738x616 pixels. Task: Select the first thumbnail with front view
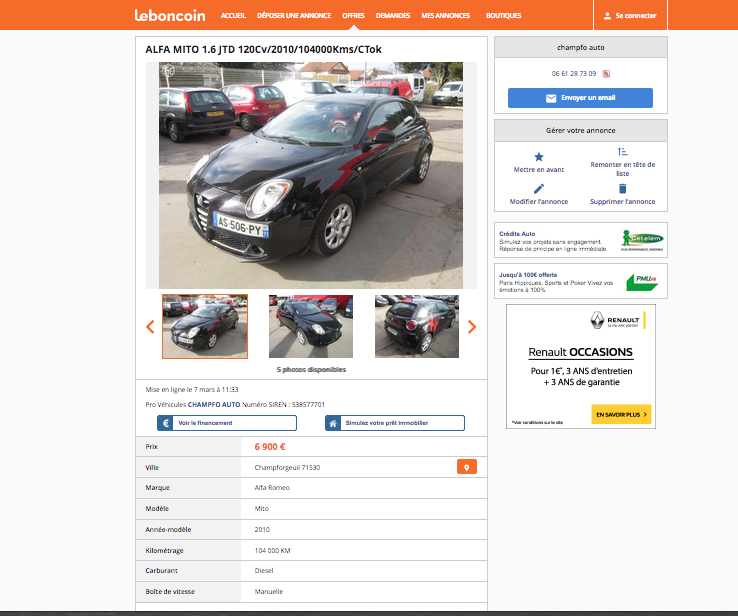pos(205,327)
